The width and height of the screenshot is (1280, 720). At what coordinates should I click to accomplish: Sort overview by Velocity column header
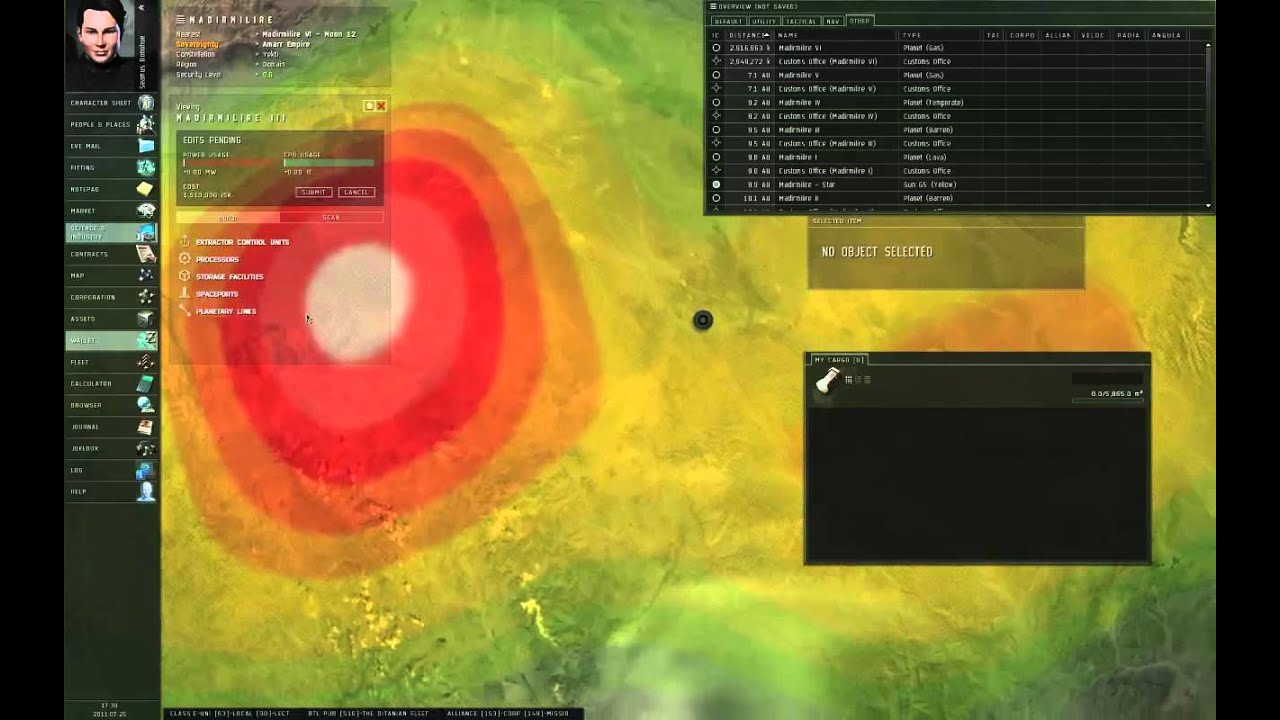(x=1092, y=35)
